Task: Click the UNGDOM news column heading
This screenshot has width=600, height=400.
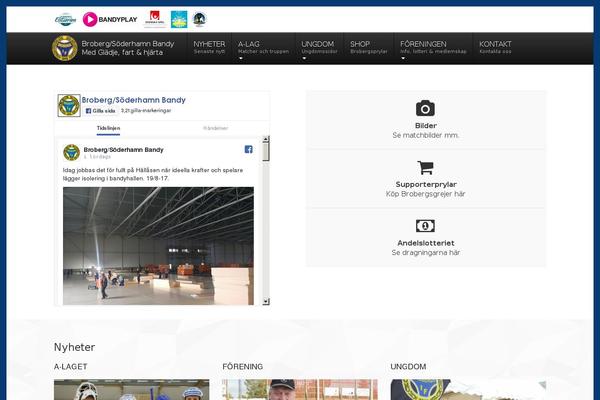Action: point(408,367)
